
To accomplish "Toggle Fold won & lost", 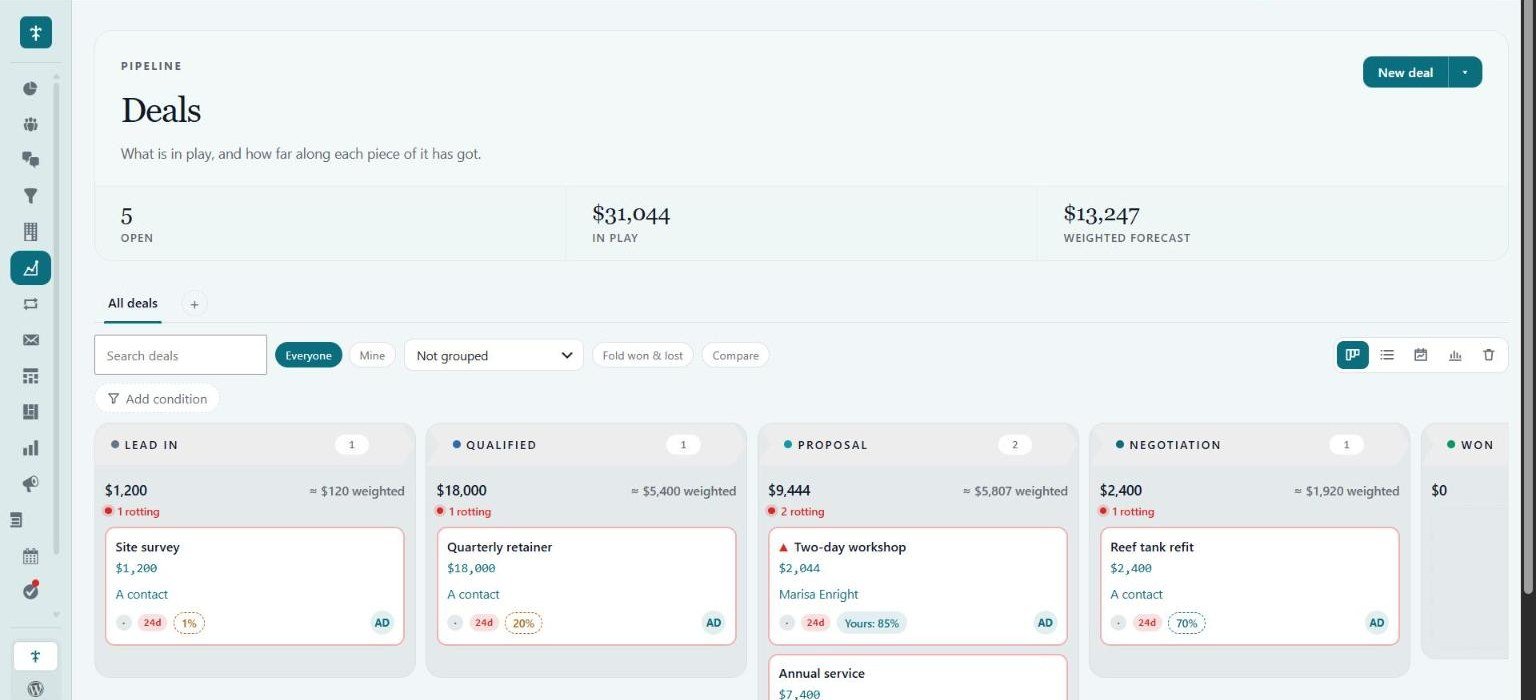I will click(643, 355).
